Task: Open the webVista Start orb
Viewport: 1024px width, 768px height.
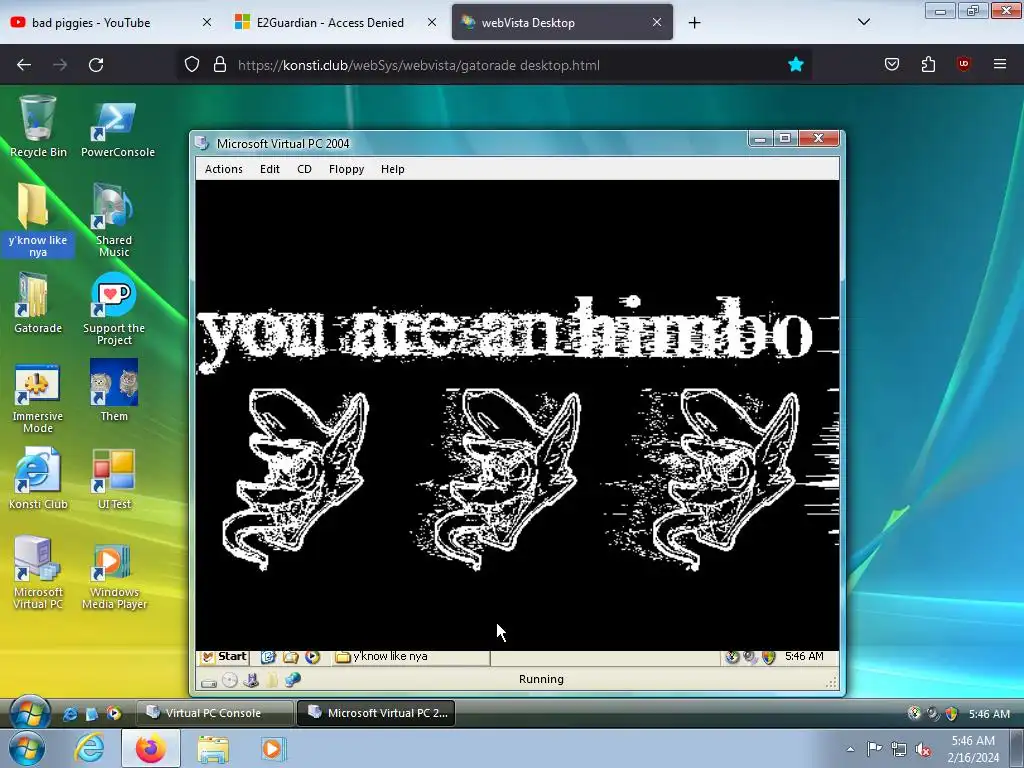Action: 29,712
